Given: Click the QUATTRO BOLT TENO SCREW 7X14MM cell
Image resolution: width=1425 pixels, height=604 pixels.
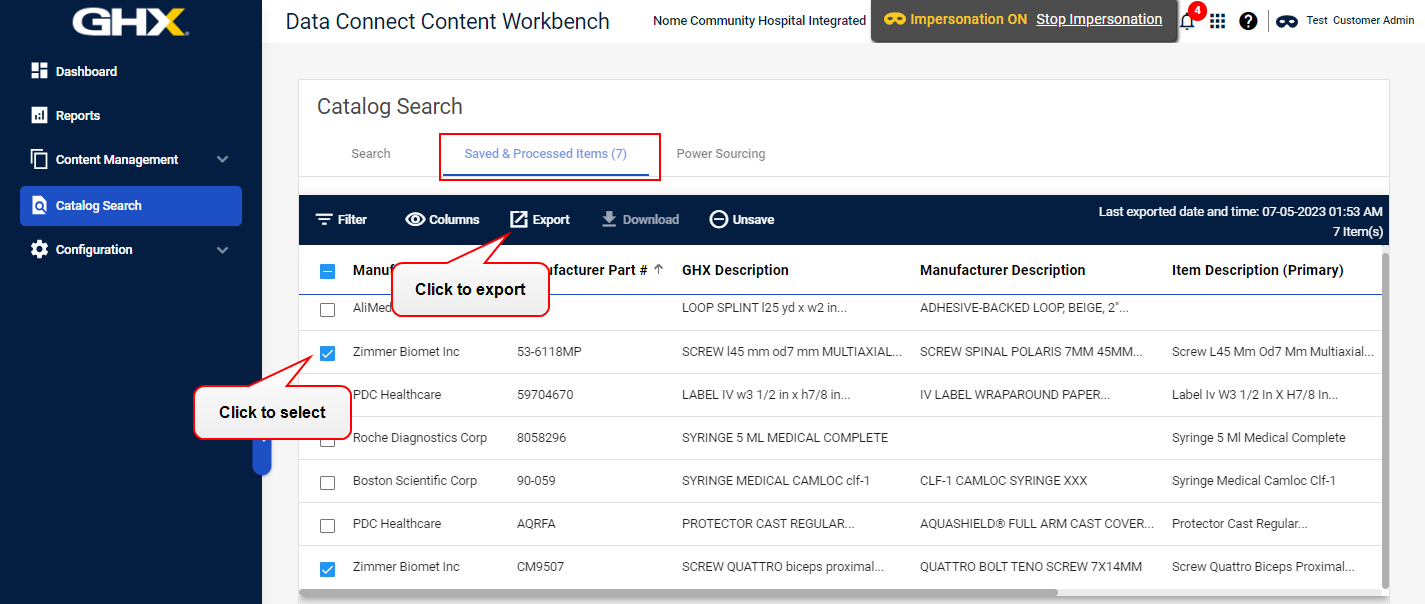Looking at the screenshot, I should click(1031, 567).
